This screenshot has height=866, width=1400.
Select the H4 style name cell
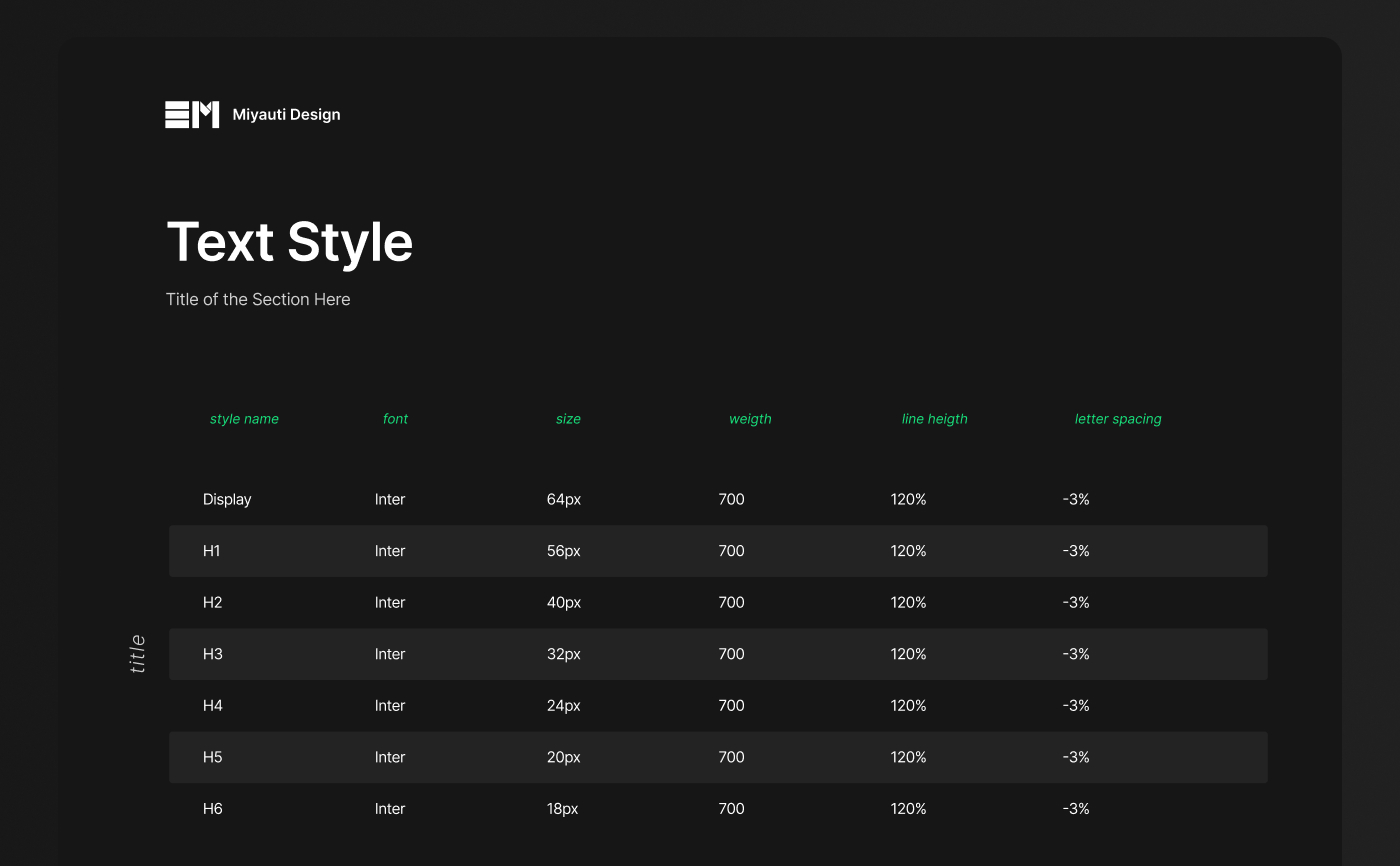[212, 706]
